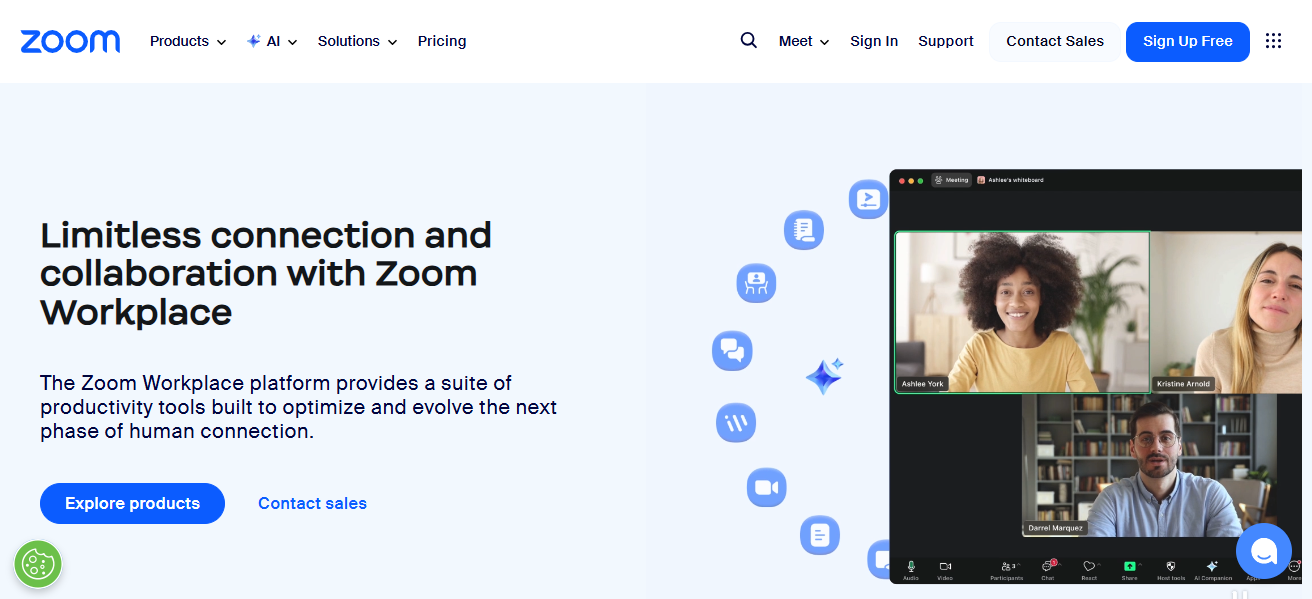Viewport: 1312px width, 599px height.
Task: Switch to Ashlee's whiteboard tab
Action: (1010, 180)
